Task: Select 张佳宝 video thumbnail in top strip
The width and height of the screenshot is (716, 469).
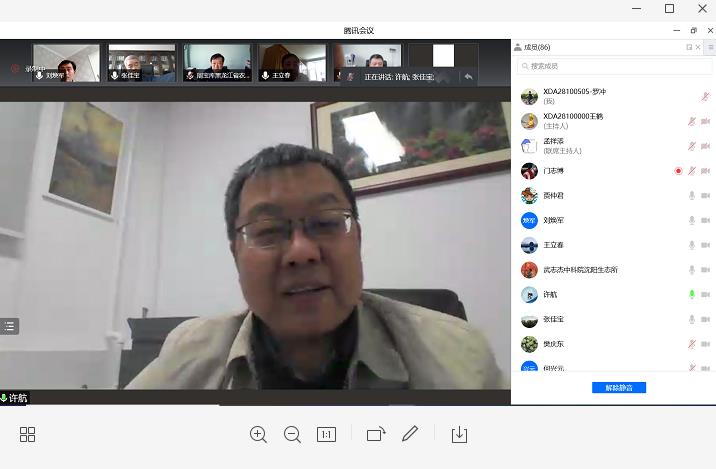Action: click(141, 63)
